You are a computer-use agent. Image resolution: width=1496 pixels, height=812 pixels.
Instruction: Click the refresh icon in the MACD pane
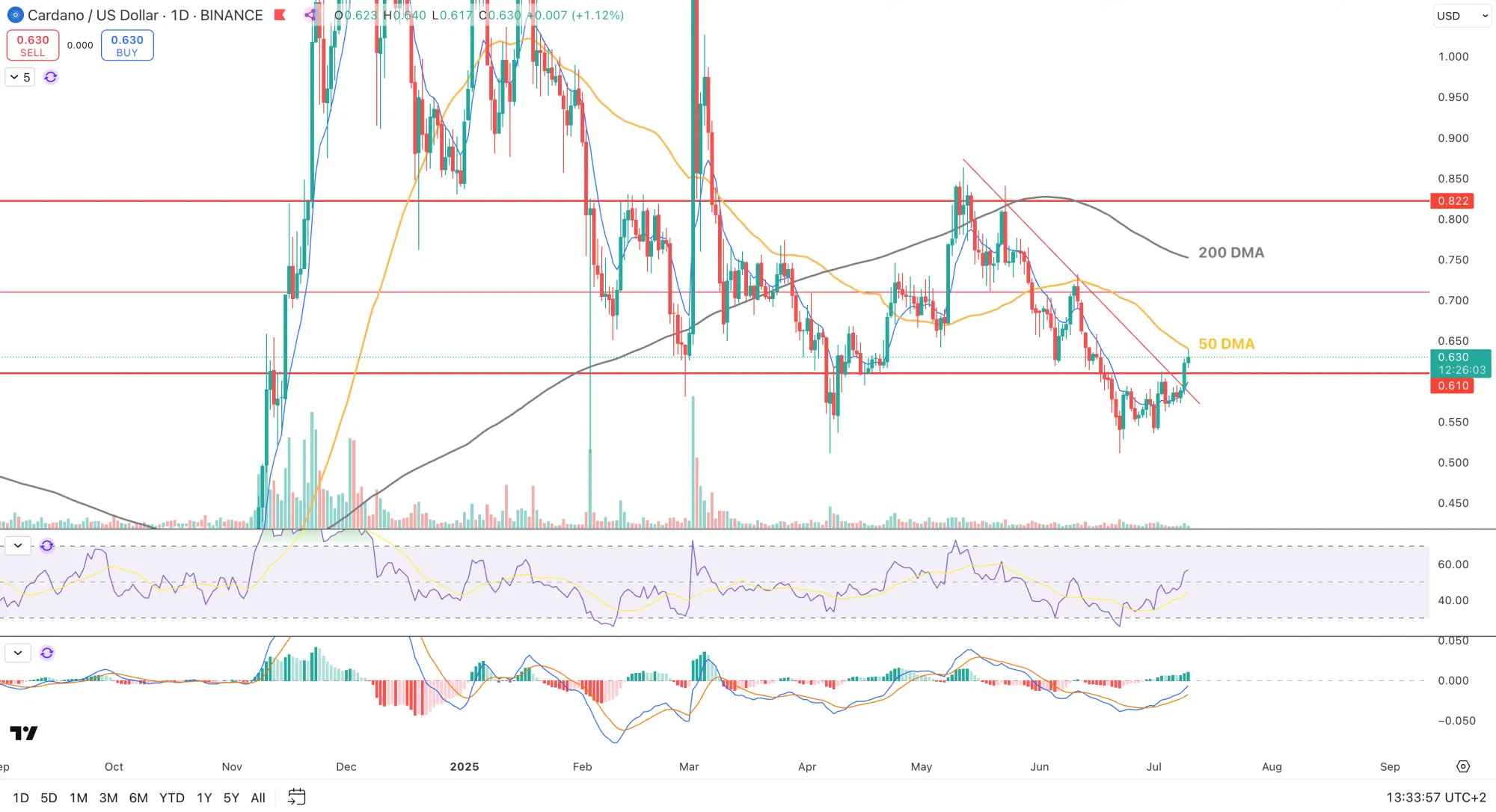pos(47,653)
